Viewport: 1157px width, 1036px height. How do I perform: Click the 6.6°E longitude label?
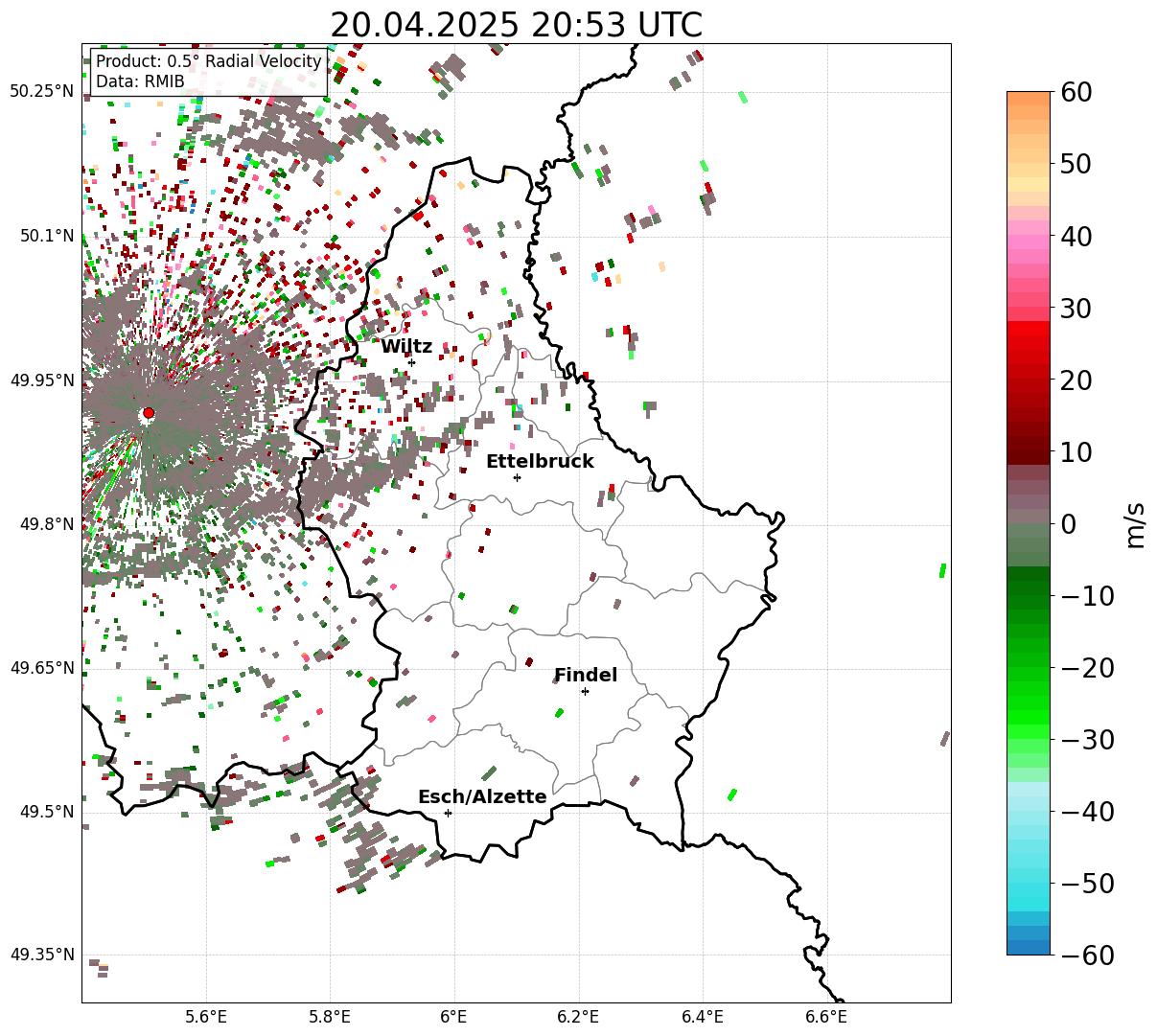click(x=827, y=1016)
